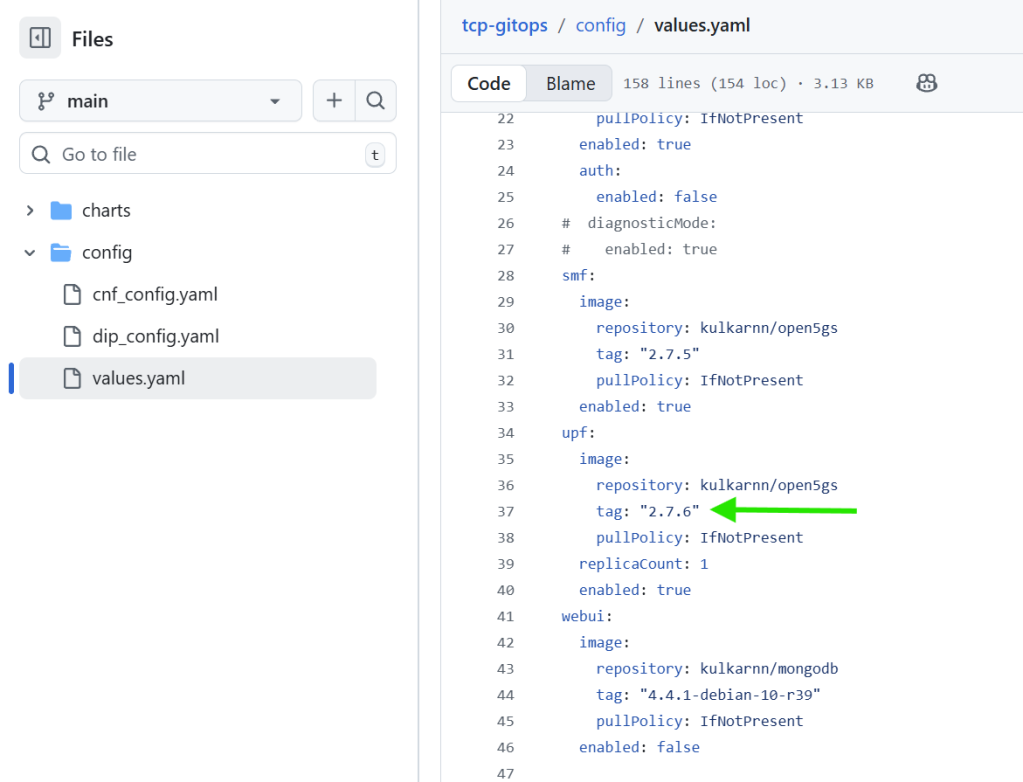Switch to the Code tab

coord(489,84)
